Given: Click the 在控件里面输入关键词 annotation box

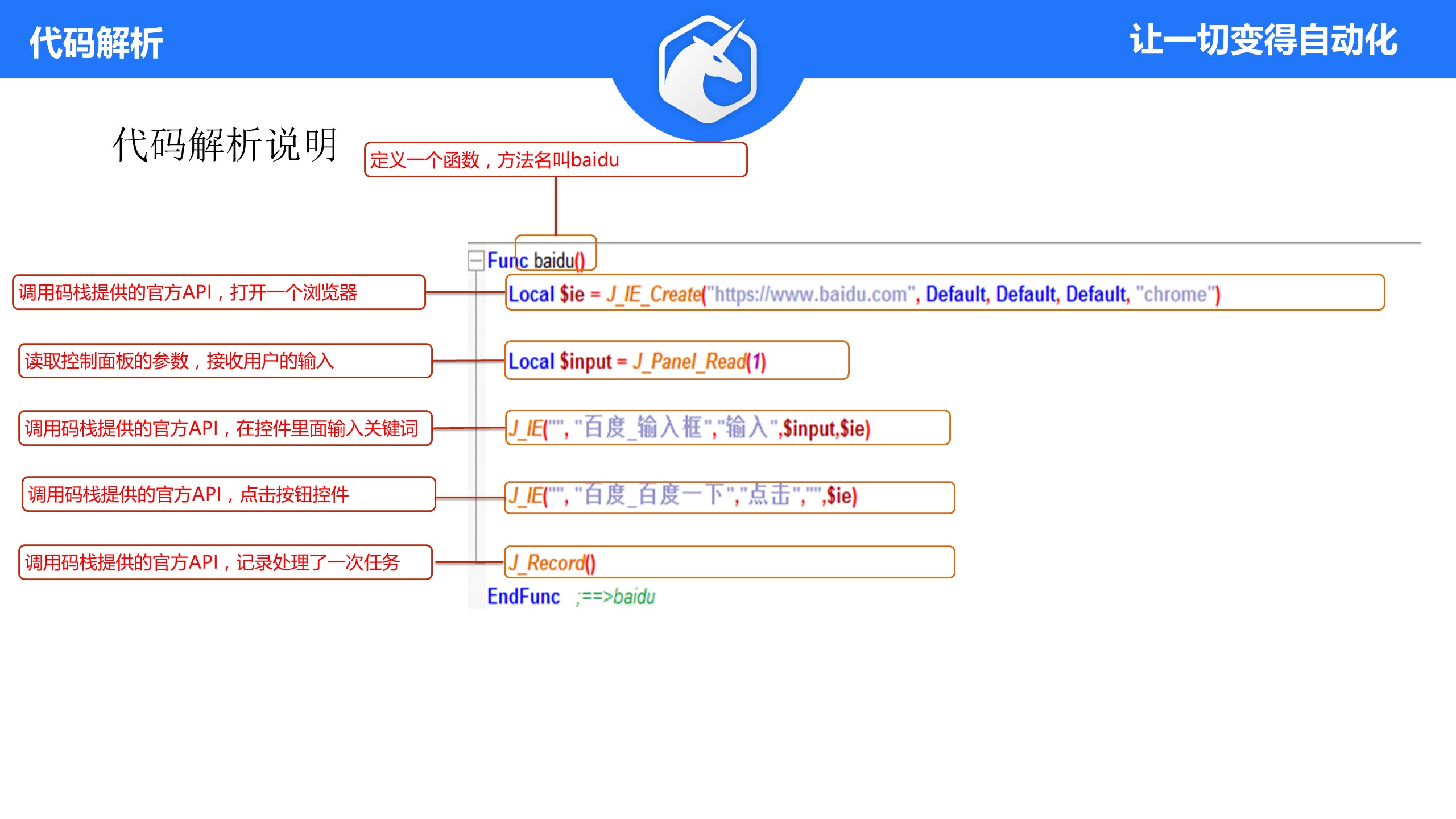Looking at the screenshot, I should [225, 428].
